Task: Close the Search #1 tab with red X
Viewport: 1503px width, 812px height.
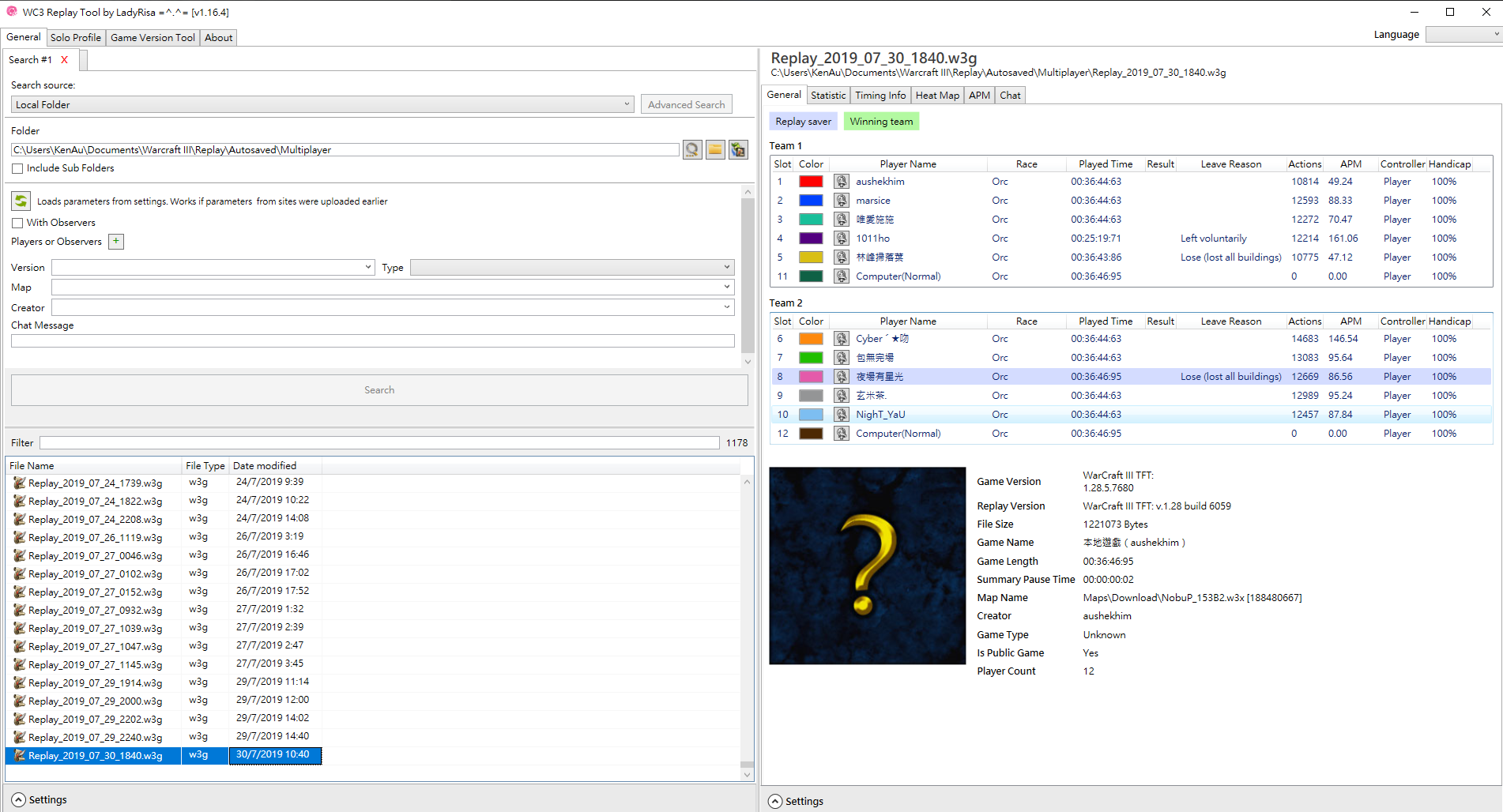Action: pos(65,60)
